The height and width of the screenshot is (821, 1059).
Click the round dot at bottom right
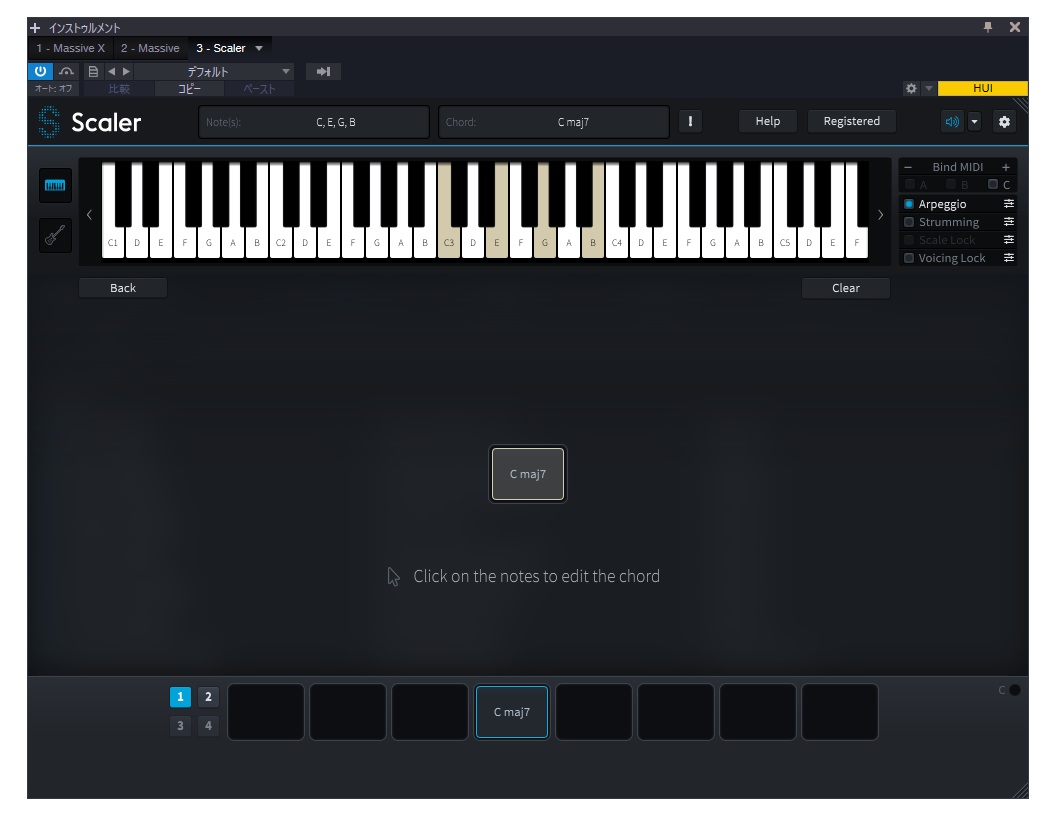[x=1014, y=690]
